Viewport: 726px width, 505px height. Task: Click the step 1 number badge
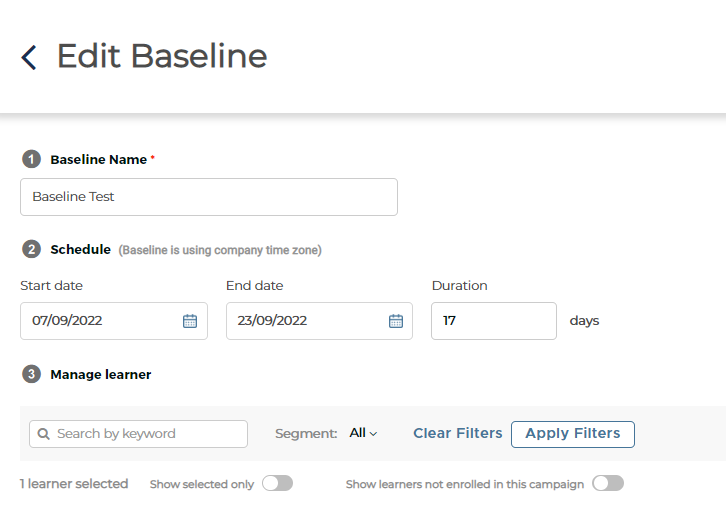tap(31, 159)
